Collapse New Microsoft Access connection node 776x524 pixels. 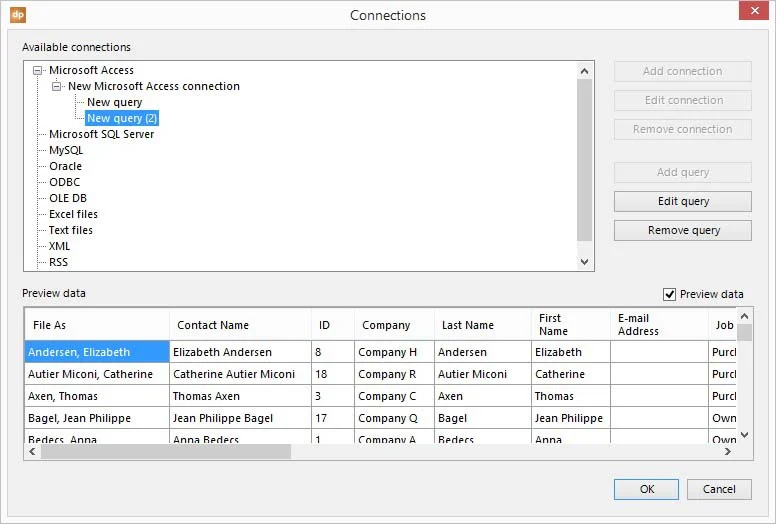click(56, 87)
